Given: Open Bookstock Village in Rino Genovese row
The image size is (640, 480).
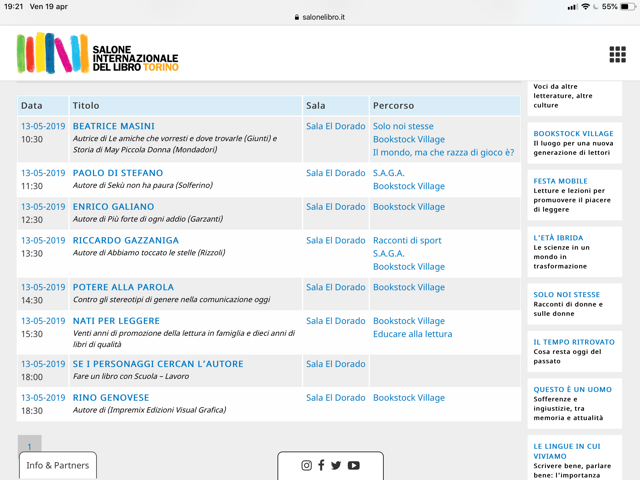Looking at the screenshot, I should point(409,398).
